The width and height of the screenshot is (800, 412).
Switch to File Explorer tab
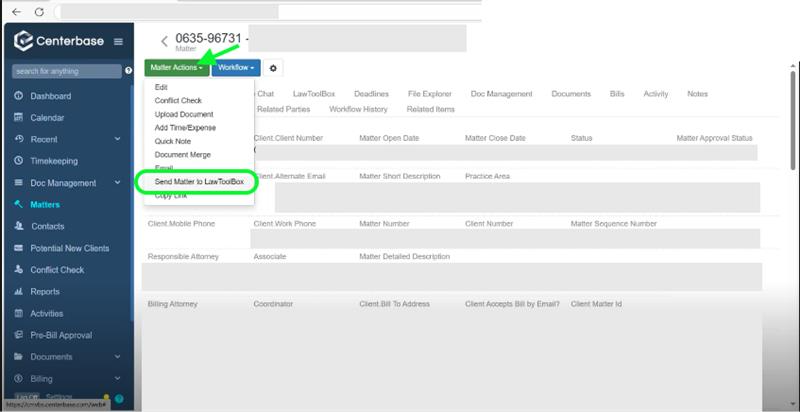[430, 94]
